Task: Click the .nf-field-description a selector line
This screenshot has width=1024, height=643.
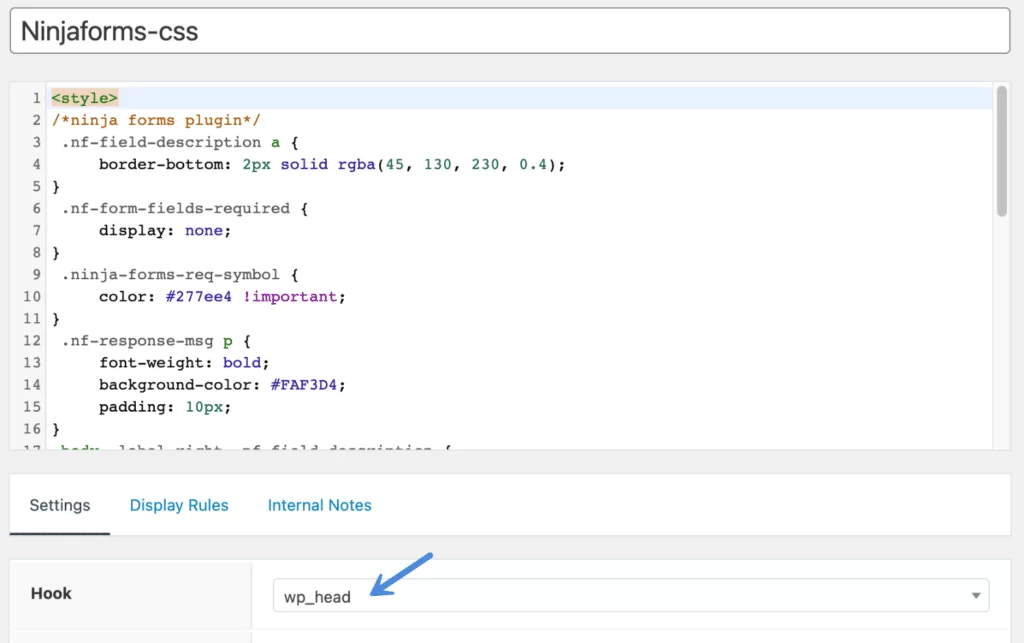Action: 180,142
